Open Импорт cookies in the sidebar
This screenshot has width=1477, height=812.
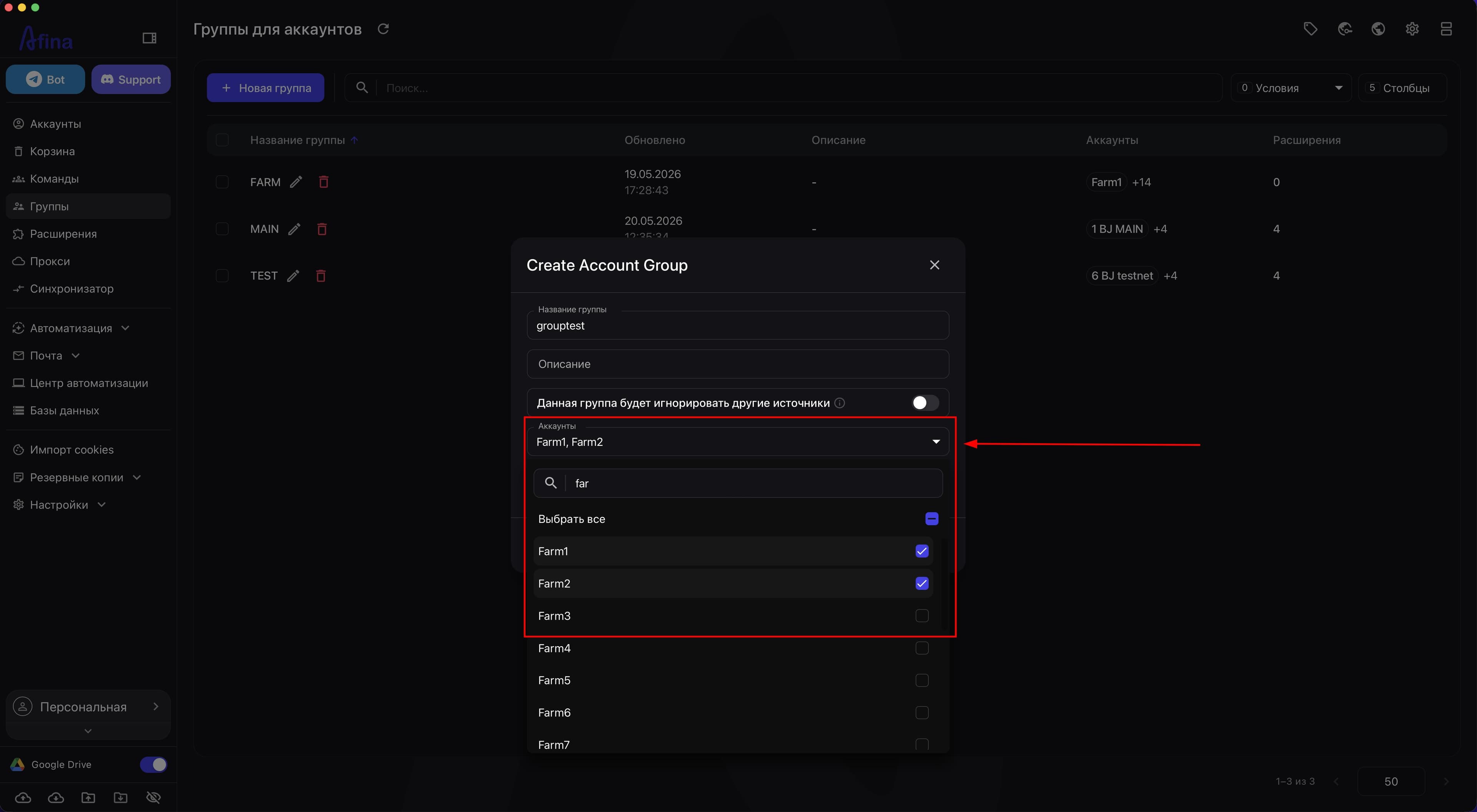click(88, 450)
